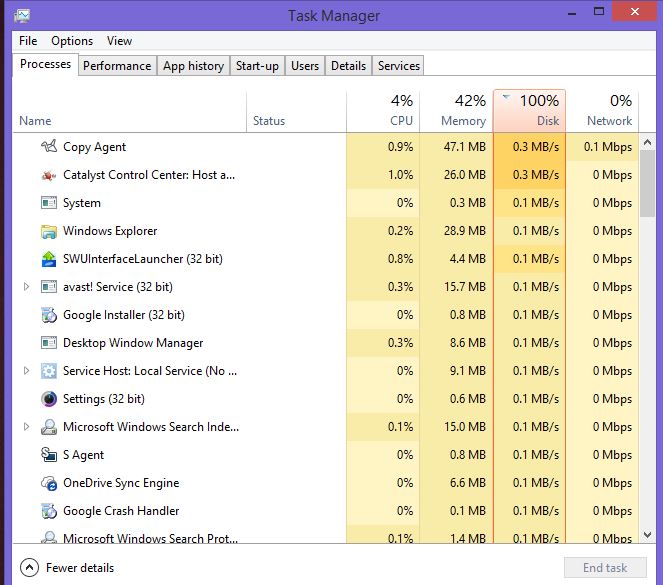Click the scrollbar down arrow

click(647, 535)
